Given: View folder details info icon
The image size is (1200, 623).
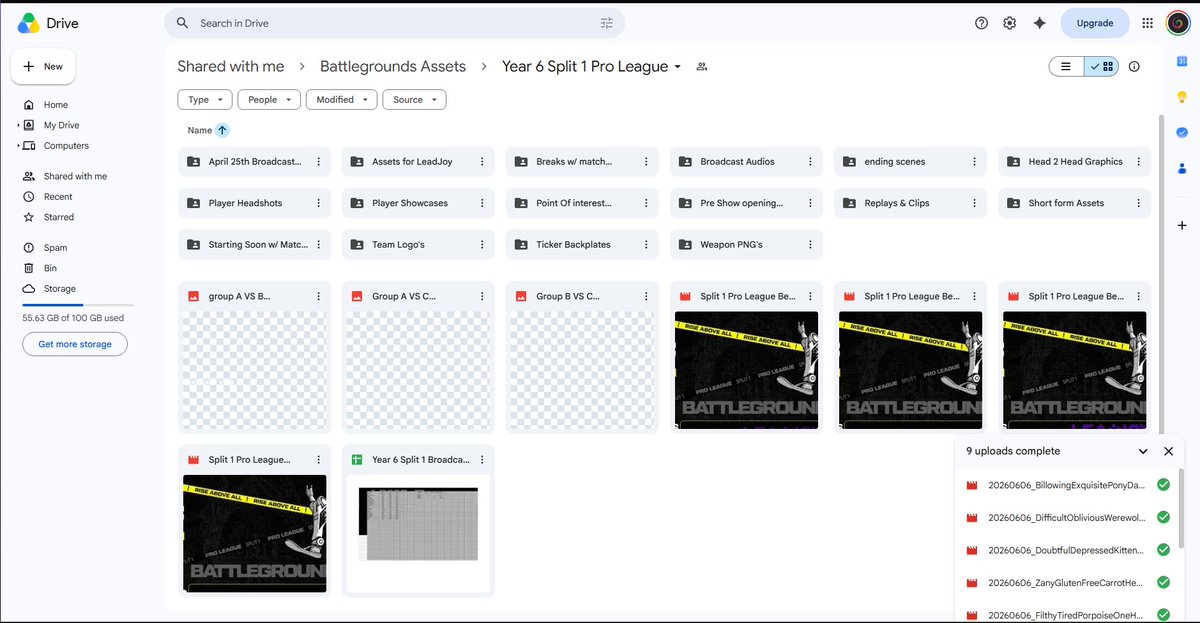Looking at the screenshot, I should 1134,67.
